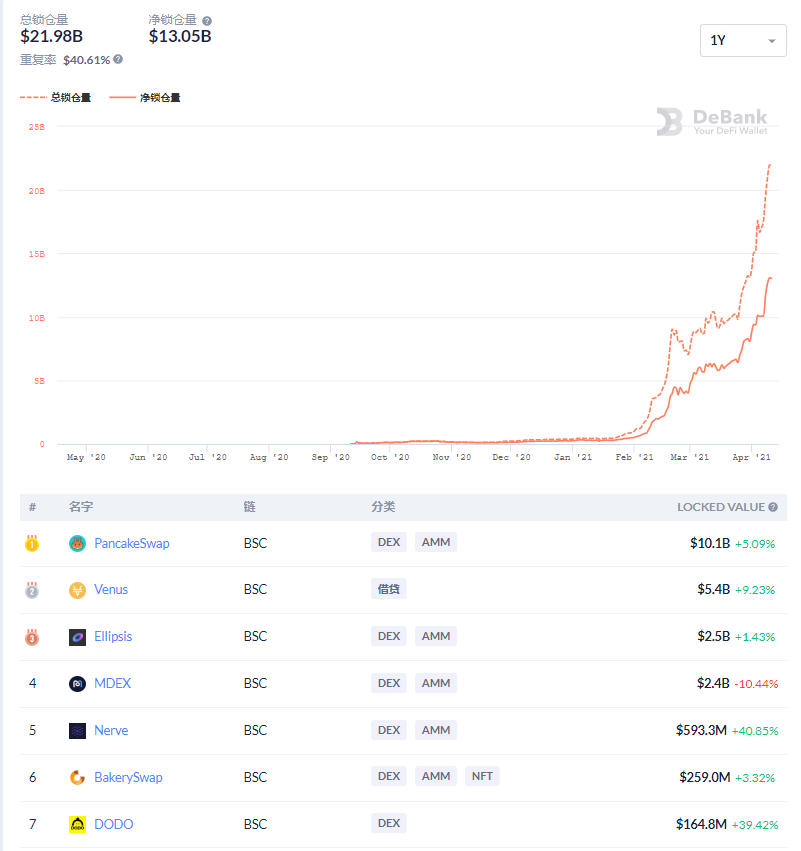The image size is (801, 851).
Task: Click the Nerve logo icon
Action: [78, 731]
